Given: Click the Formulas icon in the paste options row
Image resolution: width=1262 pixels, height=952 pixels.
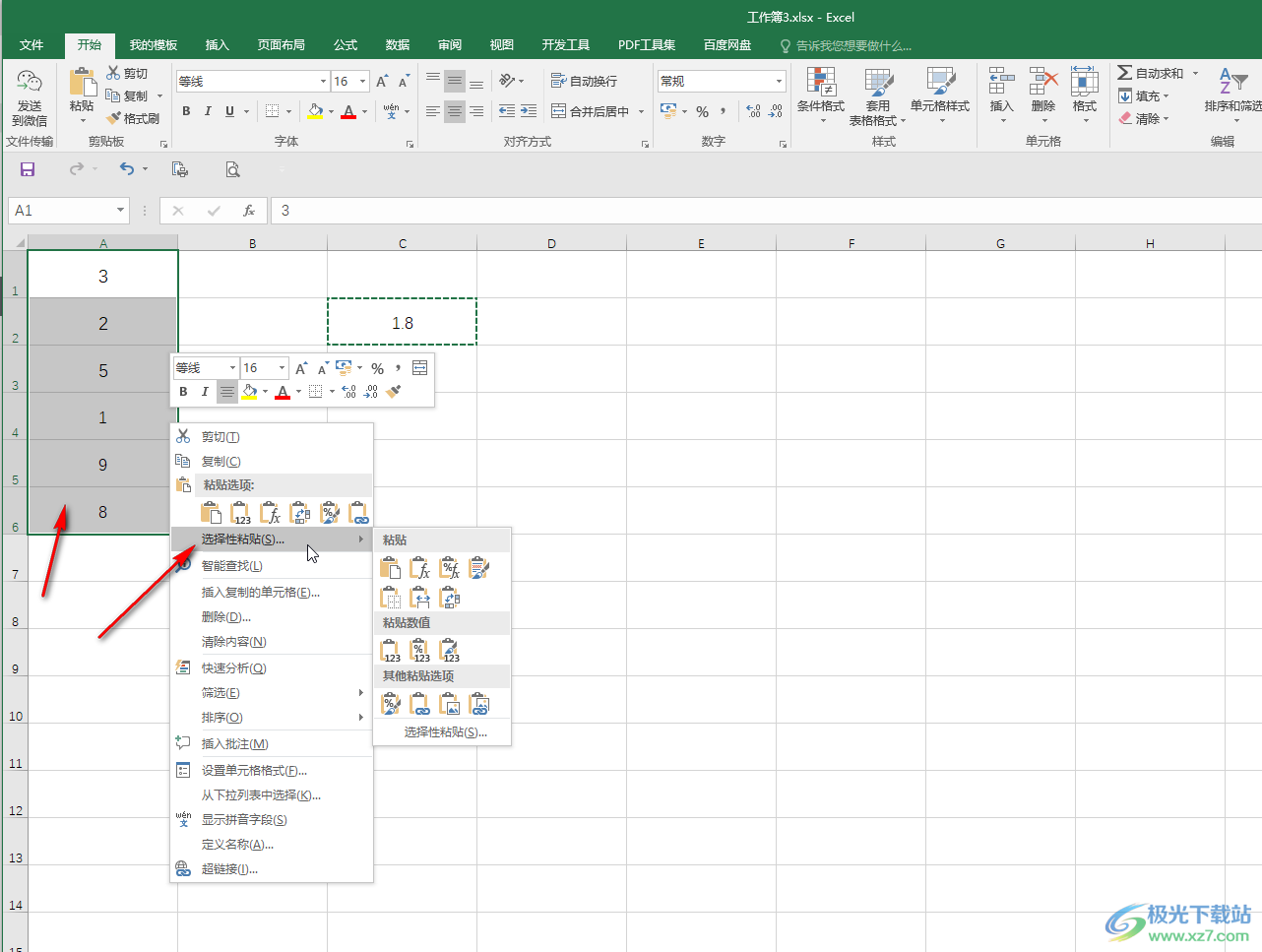Looking at the screenshot, I should click(x=271, y=513).
